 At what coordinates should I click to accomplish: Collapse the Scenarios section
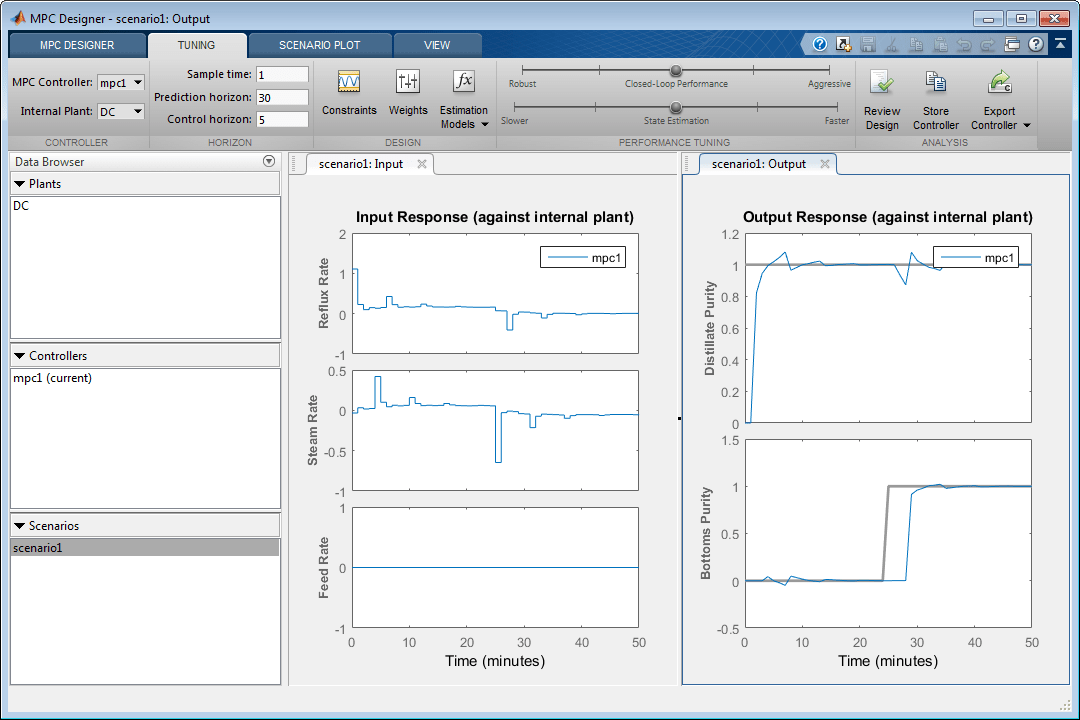(20, 525)
